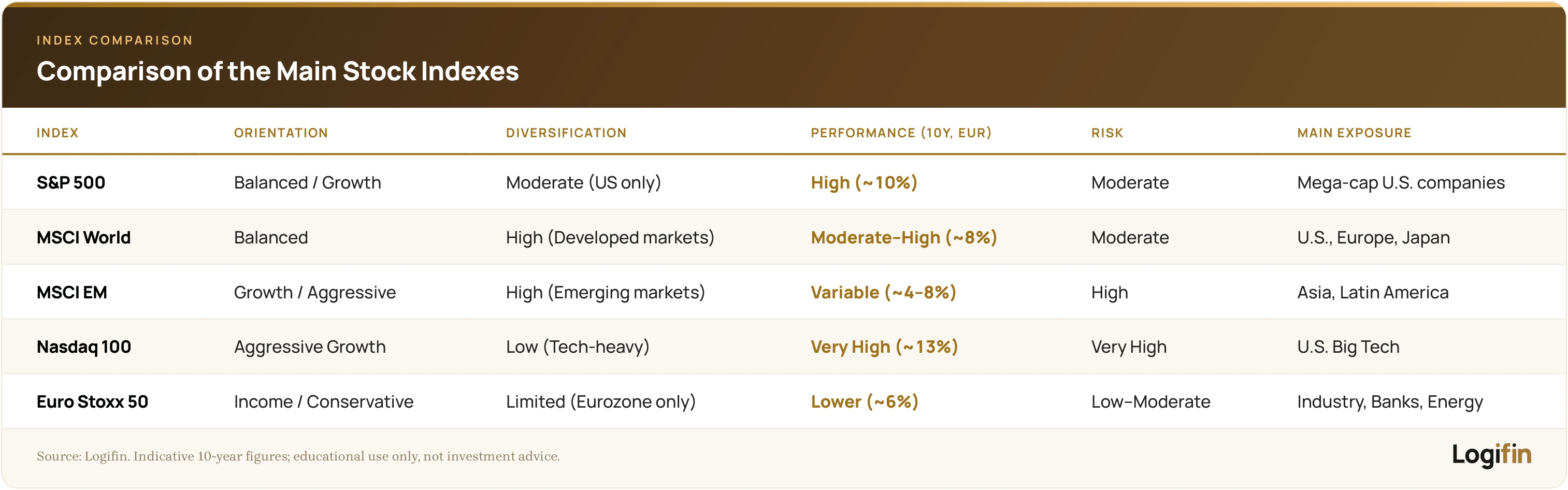Screen dimensions: 1568x490
Task: Click 'Limited (Eurozone only)' diversification cell
Action: [600, 402]
